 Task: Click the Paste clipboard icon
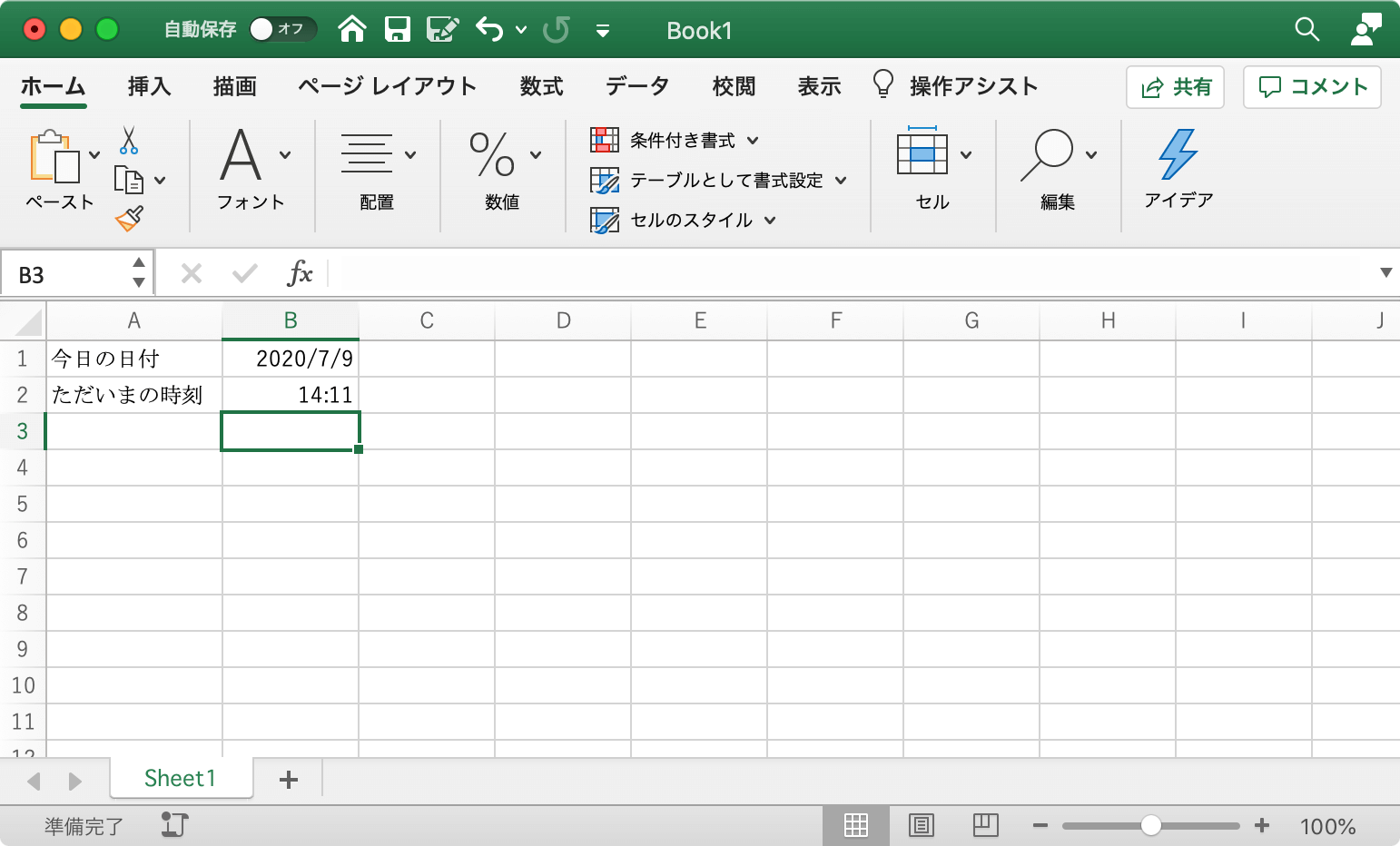tap(54, 156)
